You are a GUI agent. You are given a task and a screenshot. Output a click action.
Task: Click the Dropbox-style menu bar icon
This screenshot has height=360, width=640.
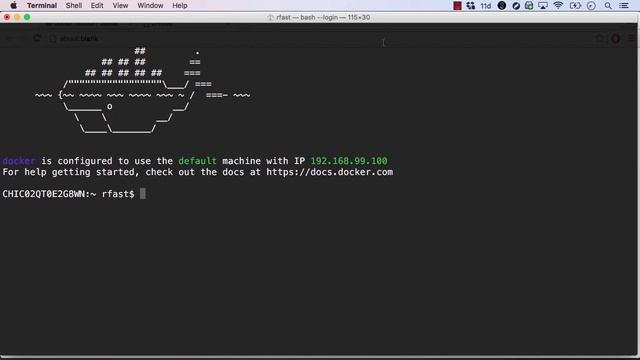pos(471,5)
